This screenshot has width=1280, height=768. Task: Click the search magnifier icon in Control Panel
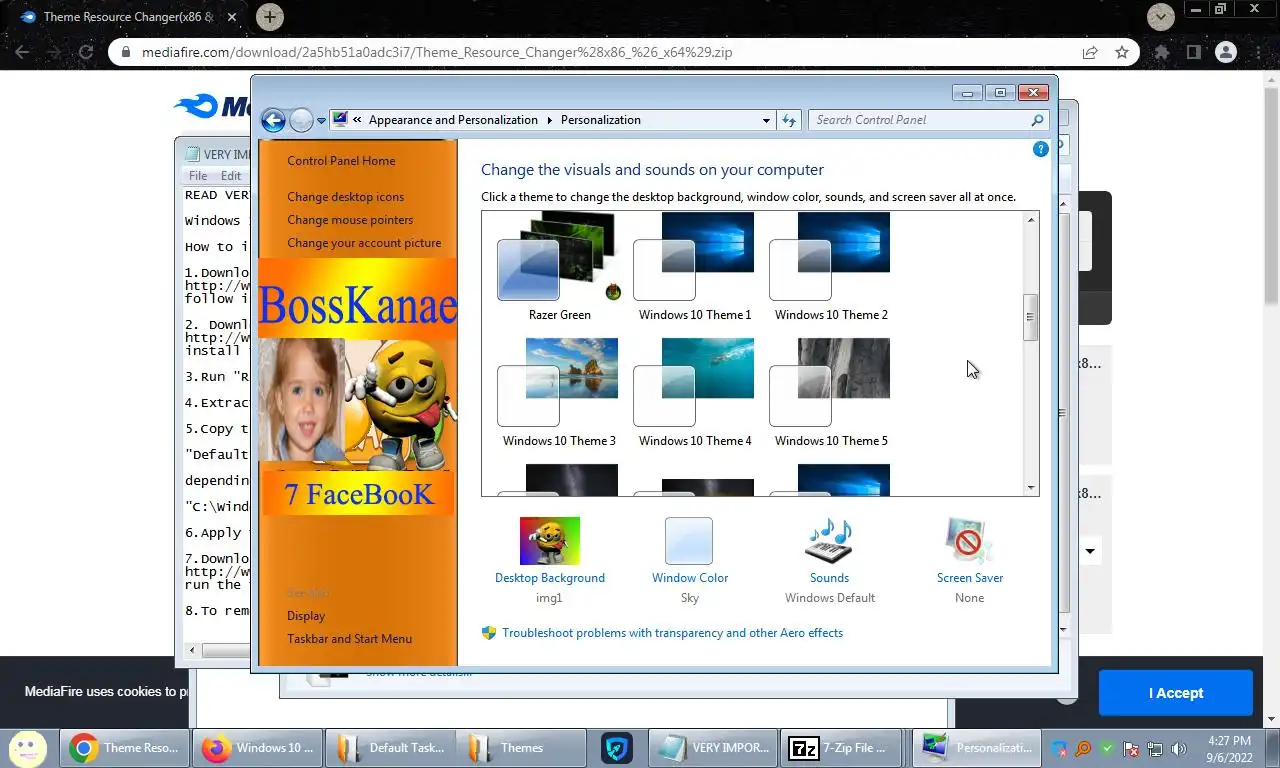[1037, 120]
